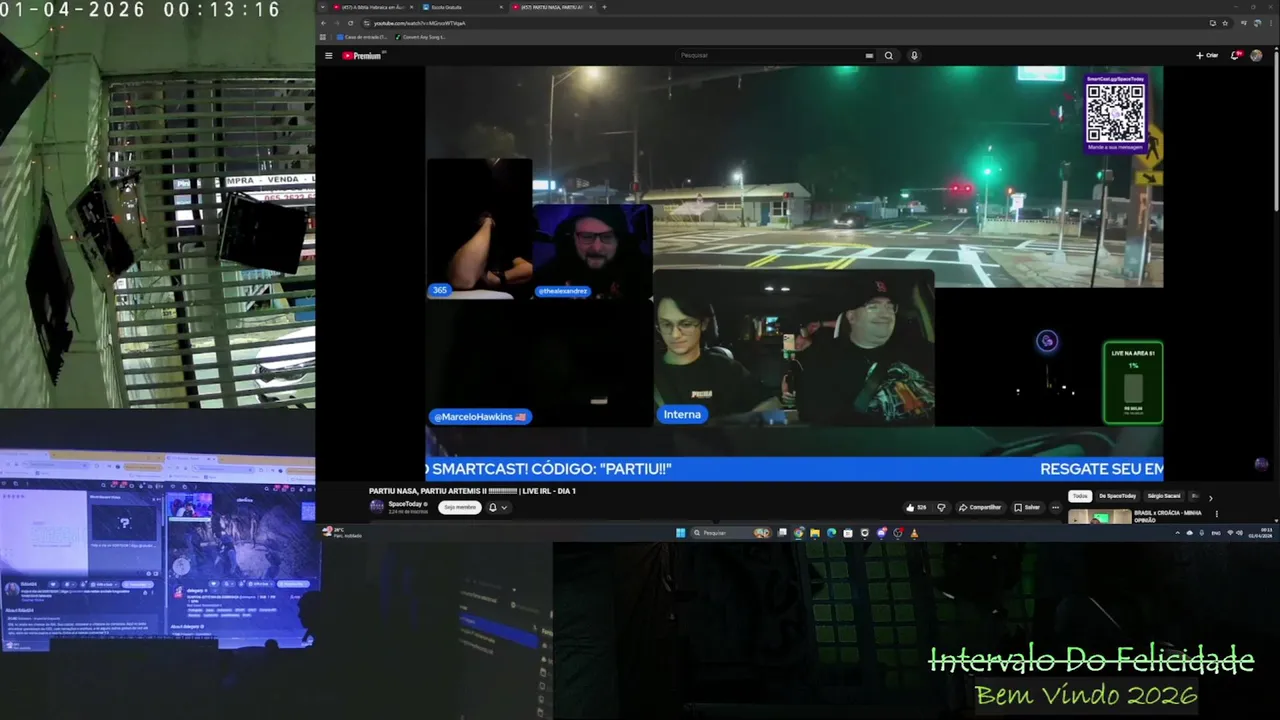Open the VLC cone icon on taskbar
Image resolution: width=1280 pixels, height=720 pixels.
[x=914, y=533]
